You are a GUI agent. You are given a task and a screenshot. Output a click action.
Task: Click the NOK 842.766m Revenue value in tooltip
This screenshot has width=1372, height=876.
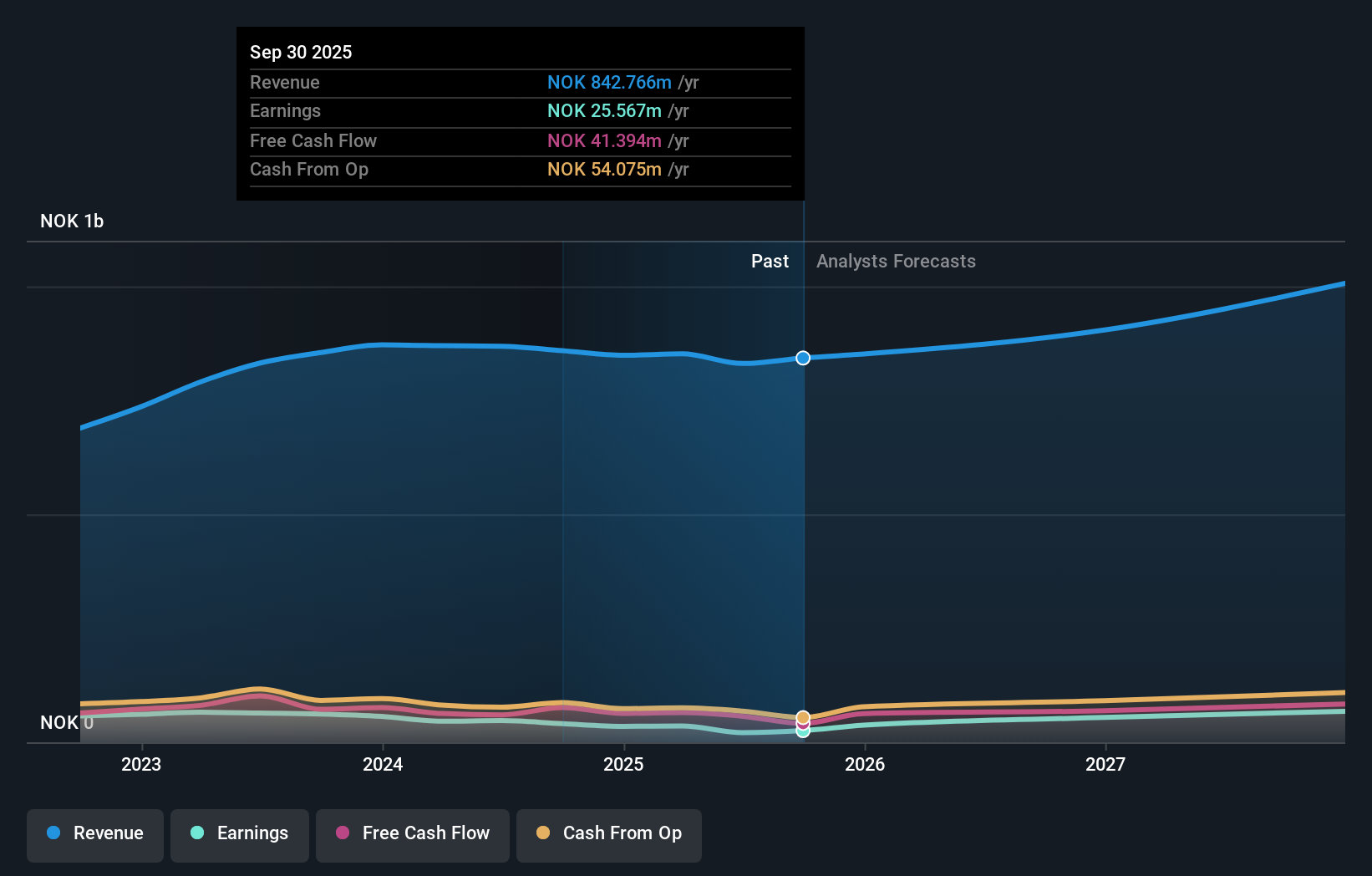609,83
